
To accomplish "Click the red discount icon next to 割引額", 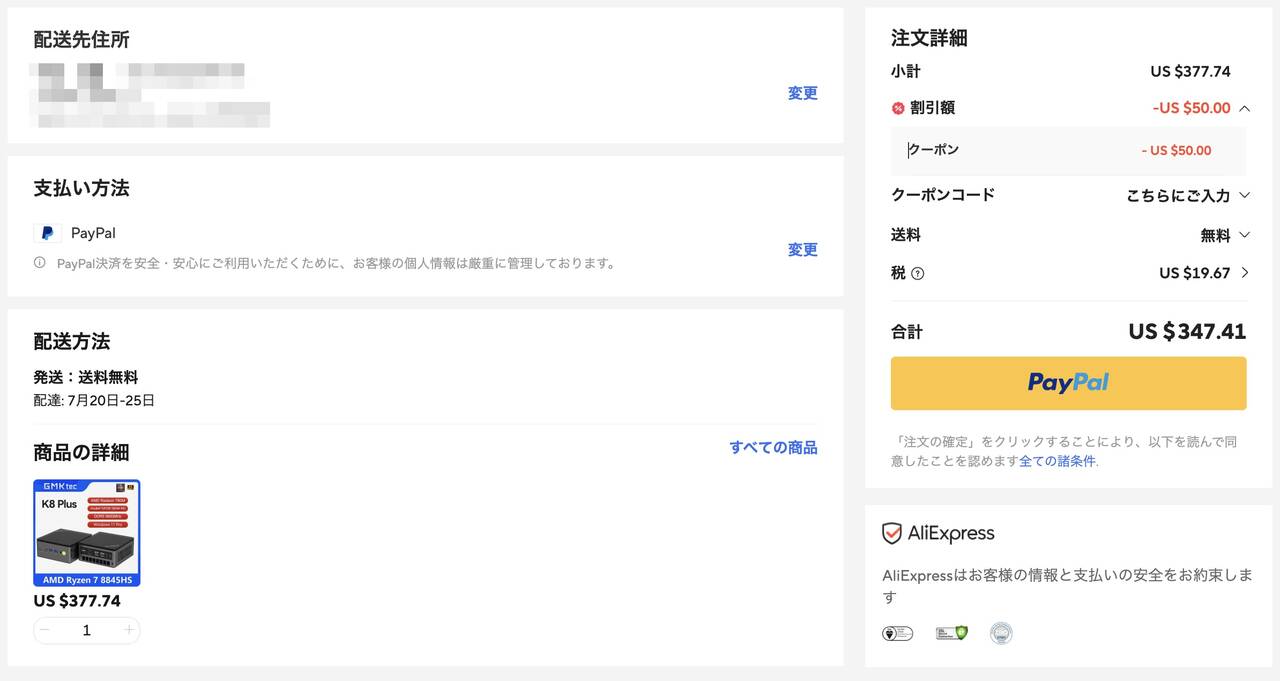I will (x=898, y=108).
